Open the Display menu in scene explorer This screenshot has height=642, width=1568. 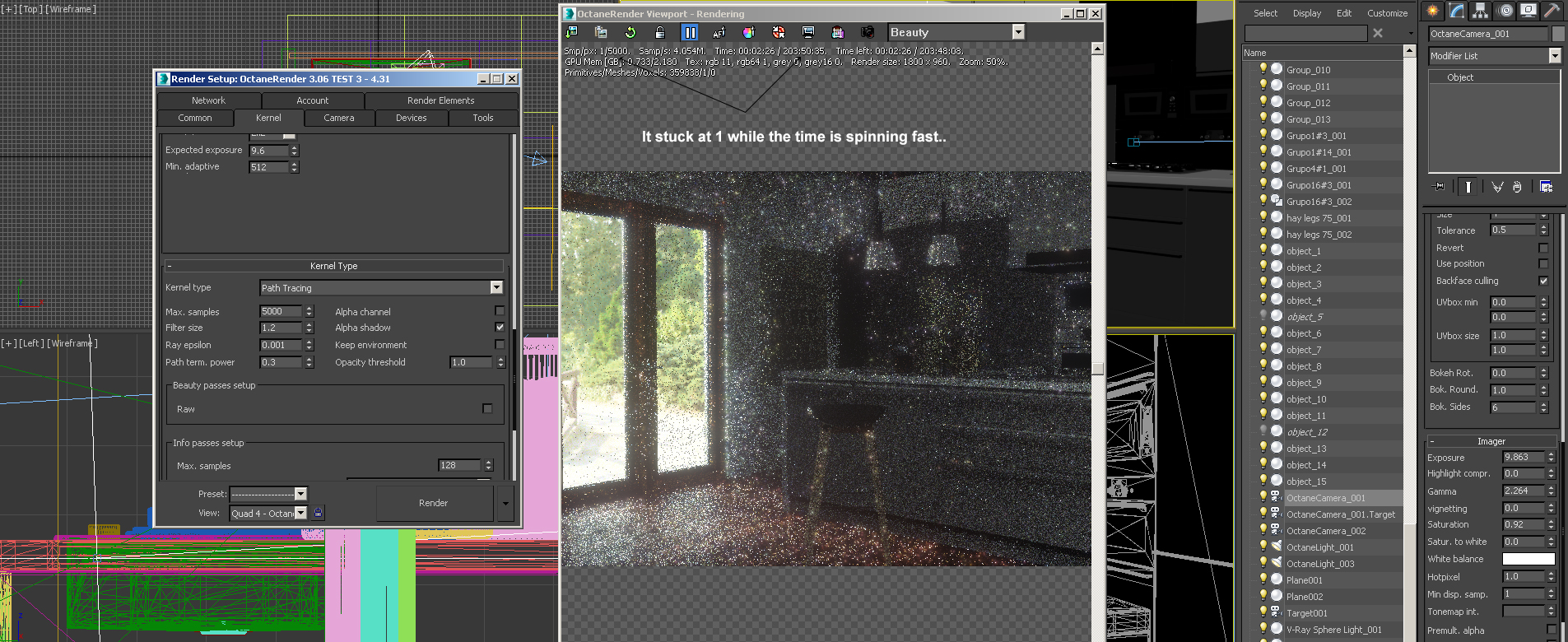[x=1307, y=13]
